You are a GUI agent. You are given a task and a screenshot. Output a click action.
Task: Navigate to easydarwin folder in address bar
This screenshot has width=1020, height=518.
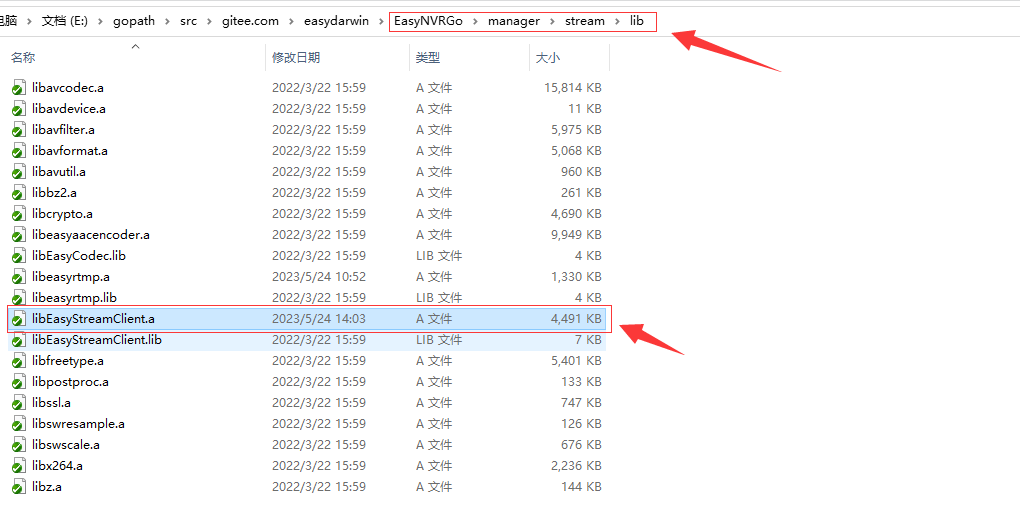(336, 21)
